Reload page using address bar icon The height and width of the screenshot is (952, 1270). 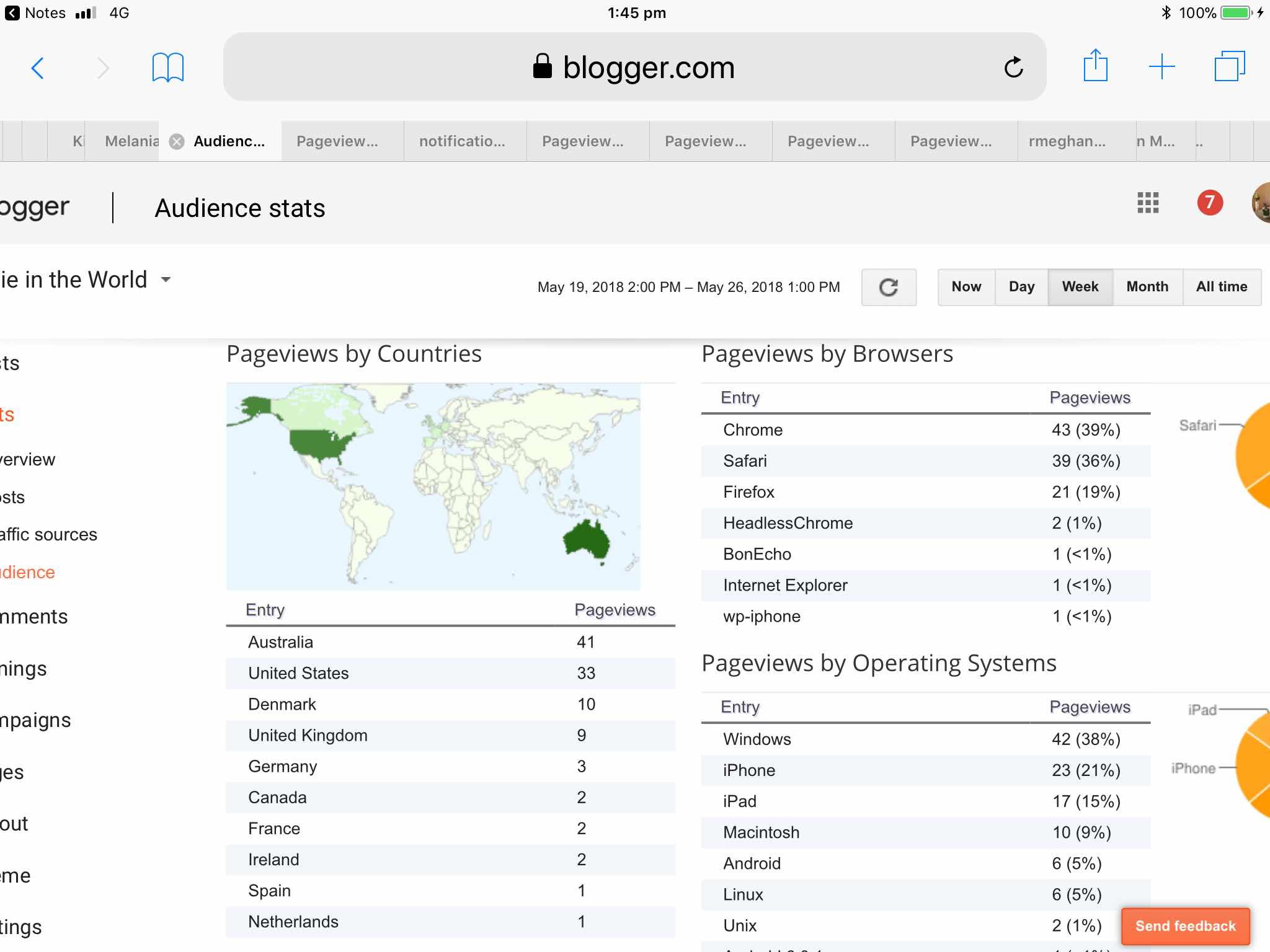[x=1013, y=68]
